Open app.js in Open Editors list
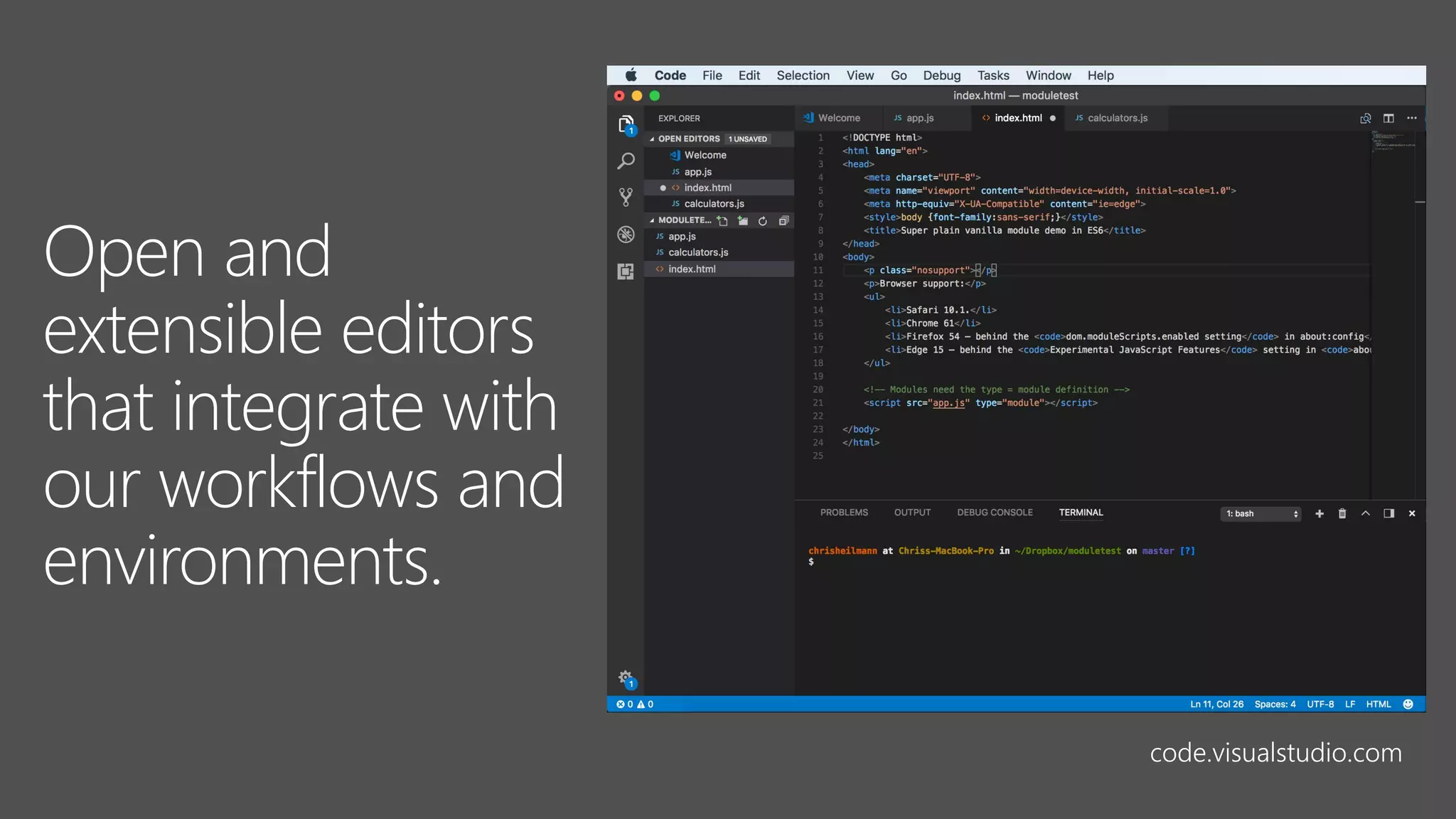 pos(719,172)
